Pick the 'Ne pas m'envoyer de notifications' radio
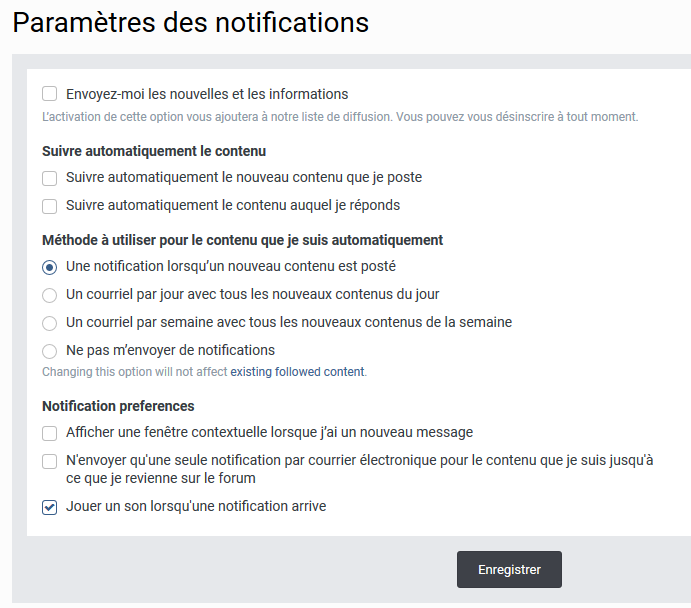The height and width of the screenshot is (608, 691). [x=50, y=351]
